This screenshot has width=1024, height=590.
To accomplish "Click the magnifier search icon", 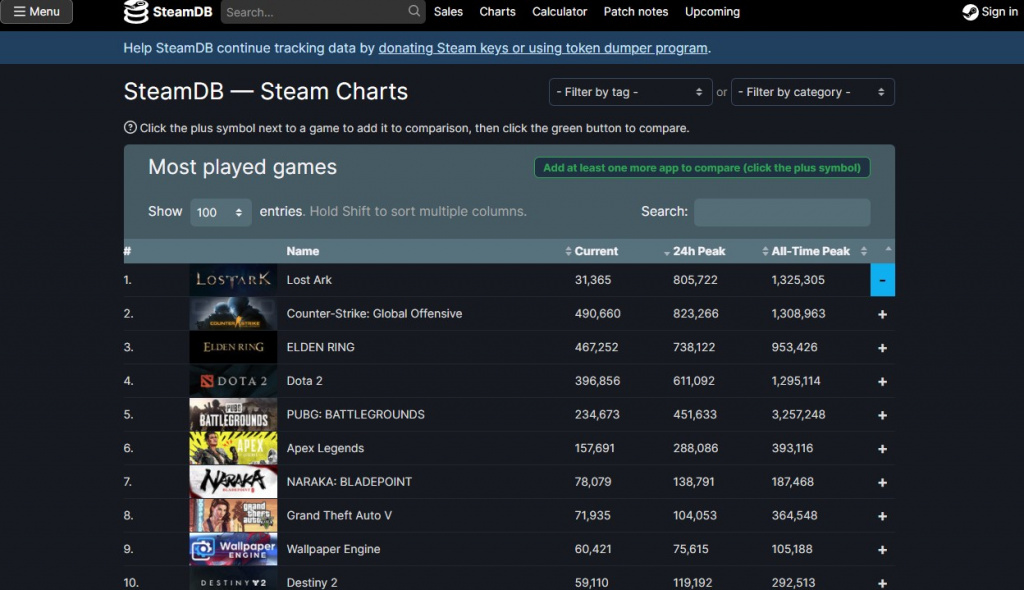I will tap(414, 11).
